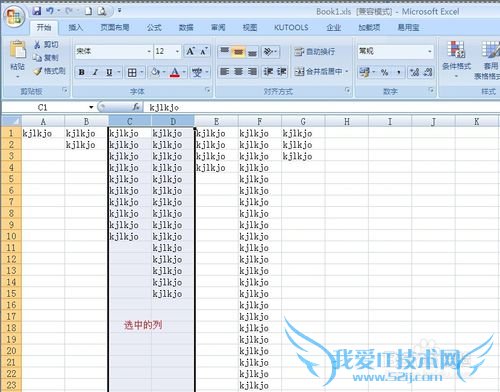Image resolution: width=500 pixels, height=392 pixels.
Task: Apply cell borders button
Action: point(132,72)
